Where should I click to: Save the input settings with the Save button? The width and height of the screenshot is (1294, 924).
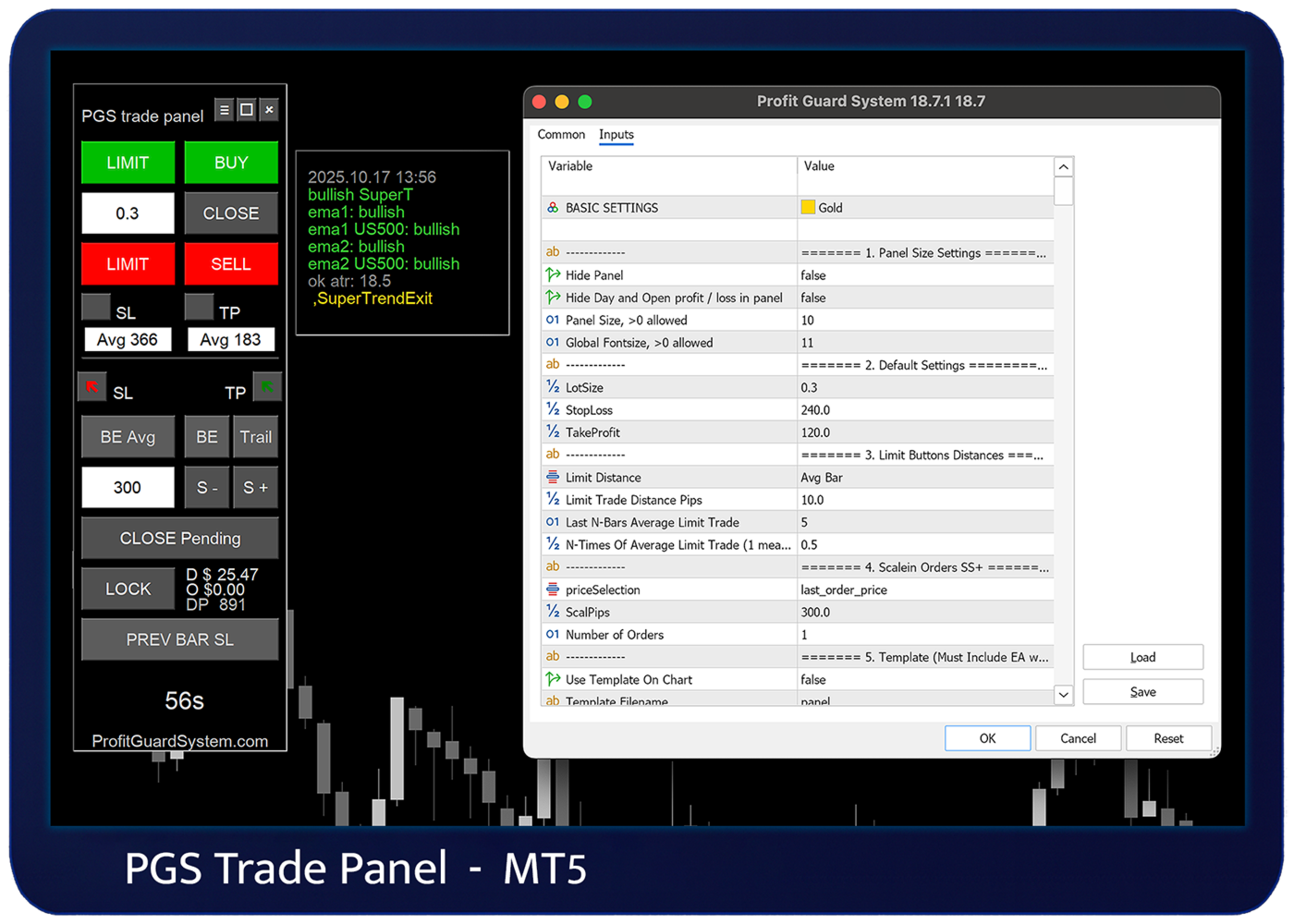[x=1142, y=692]
